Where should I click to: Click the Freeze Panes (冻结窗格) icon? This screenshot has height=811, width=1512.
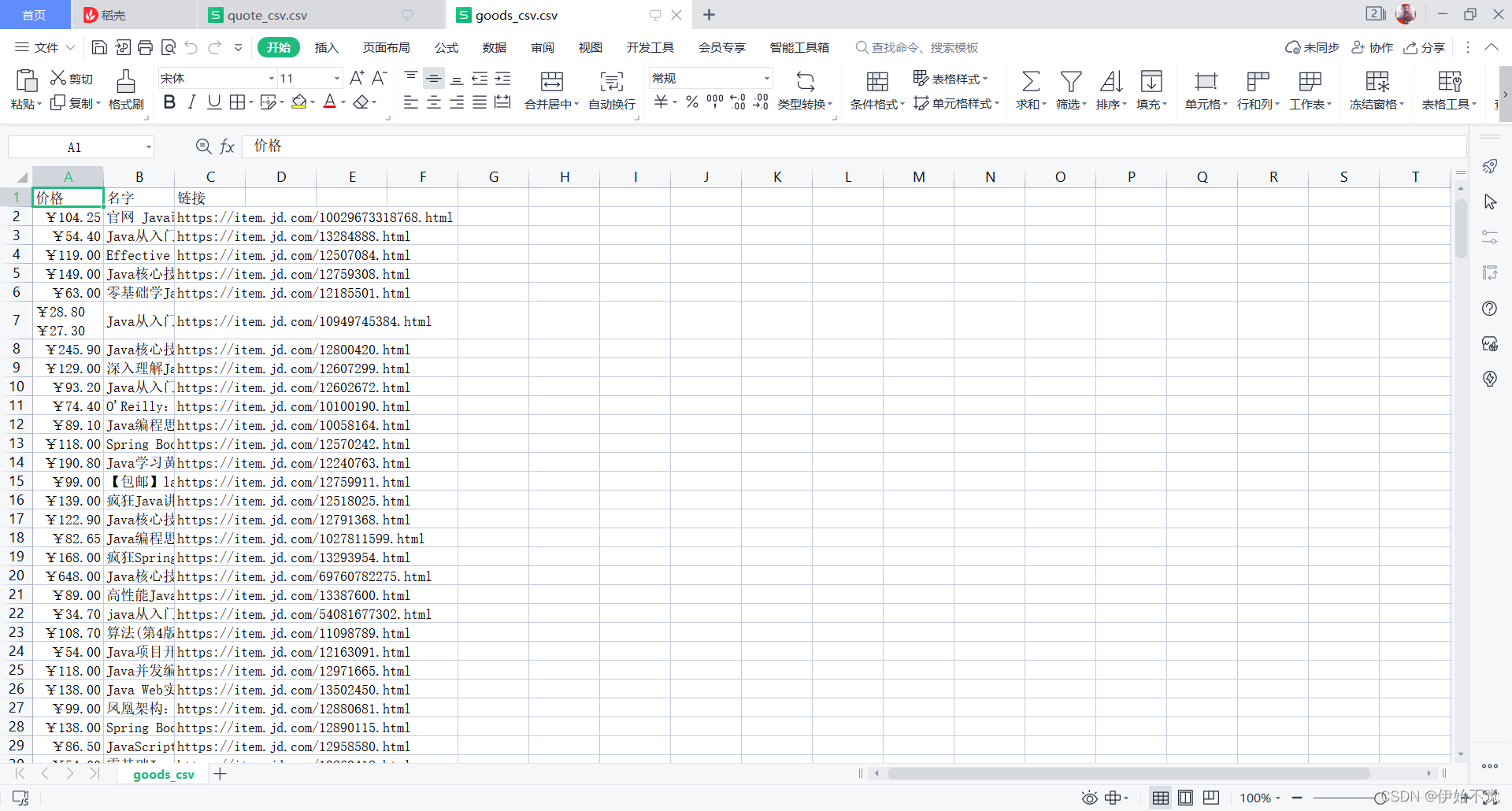pos(1377,81)
